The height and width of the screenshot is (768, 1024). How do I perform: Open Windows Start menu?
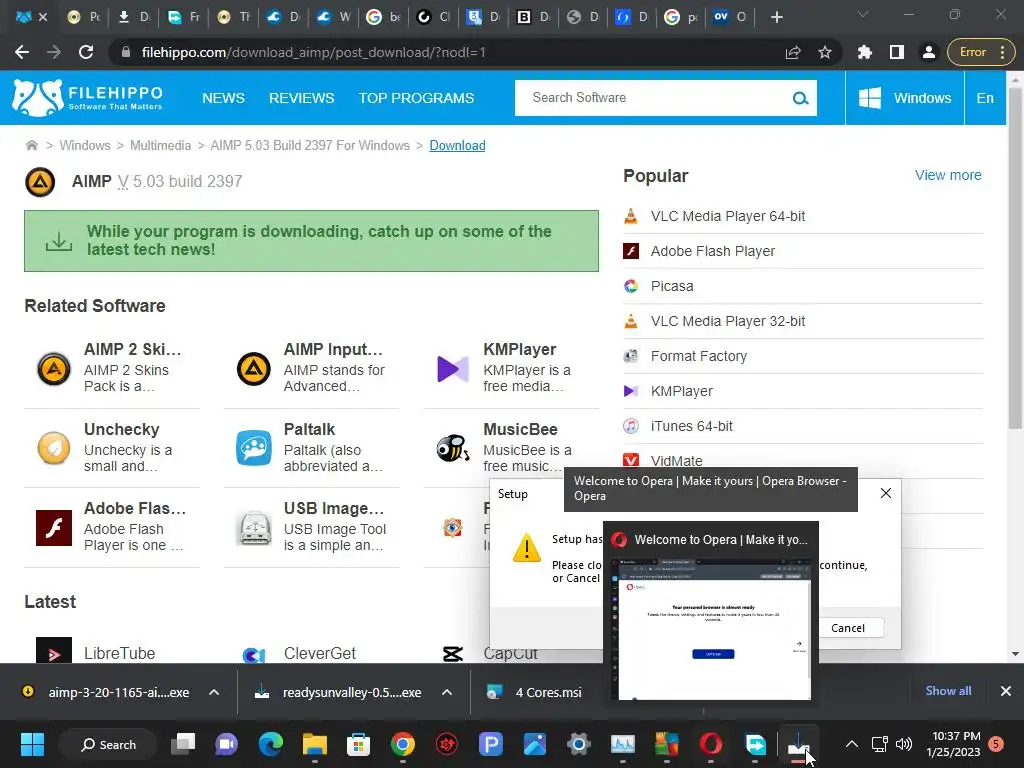click(x=32, y=744)
